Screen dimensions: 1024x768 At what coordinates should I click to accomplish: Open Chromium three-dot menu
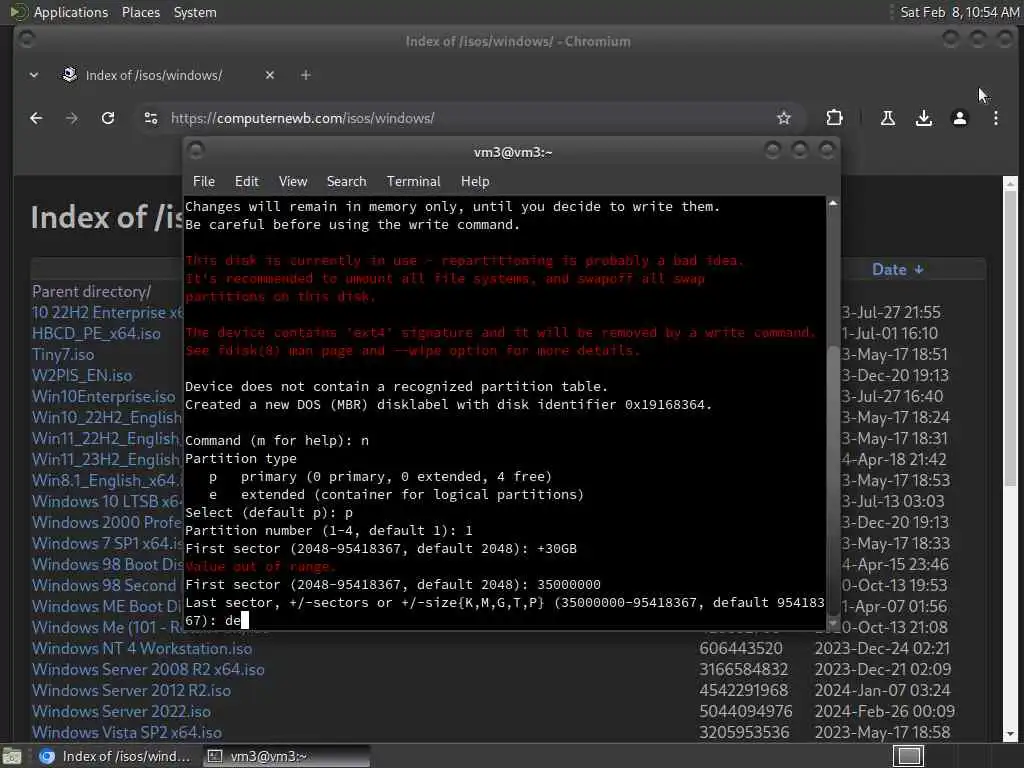click(x=995, y=118)
